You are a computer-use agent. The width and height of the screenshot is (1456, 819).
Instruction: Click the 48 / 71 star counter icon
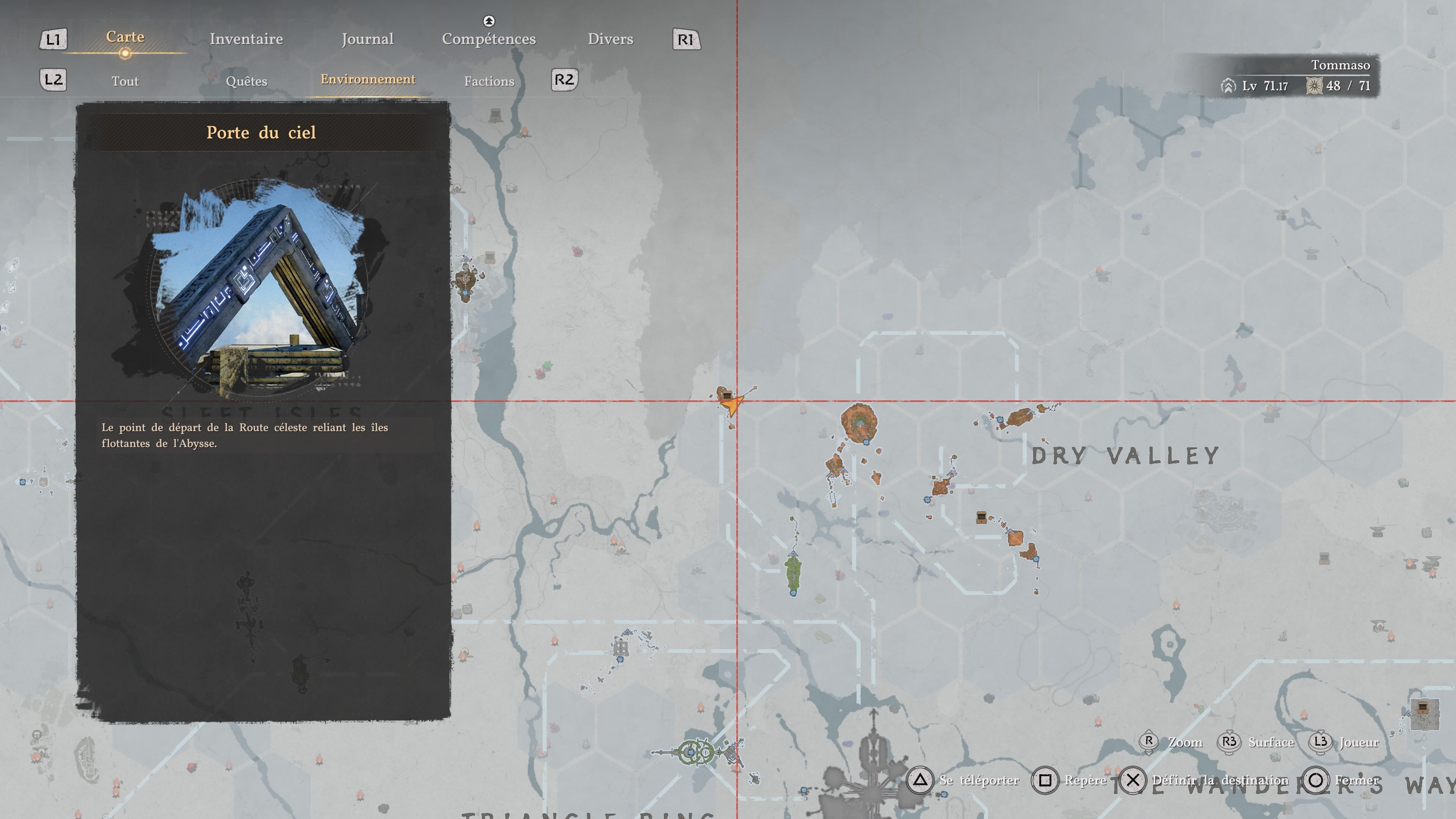1314,86
